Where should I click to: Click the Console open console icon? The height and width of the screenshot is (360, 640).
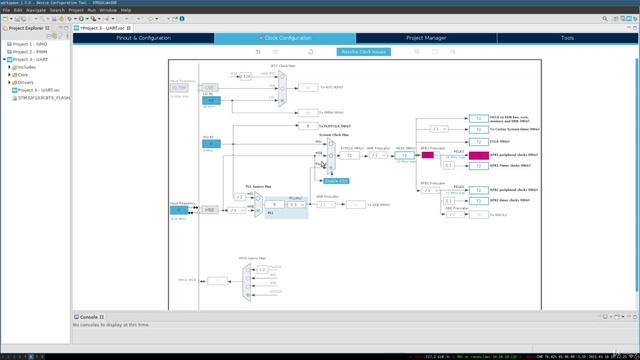[618, 317]
